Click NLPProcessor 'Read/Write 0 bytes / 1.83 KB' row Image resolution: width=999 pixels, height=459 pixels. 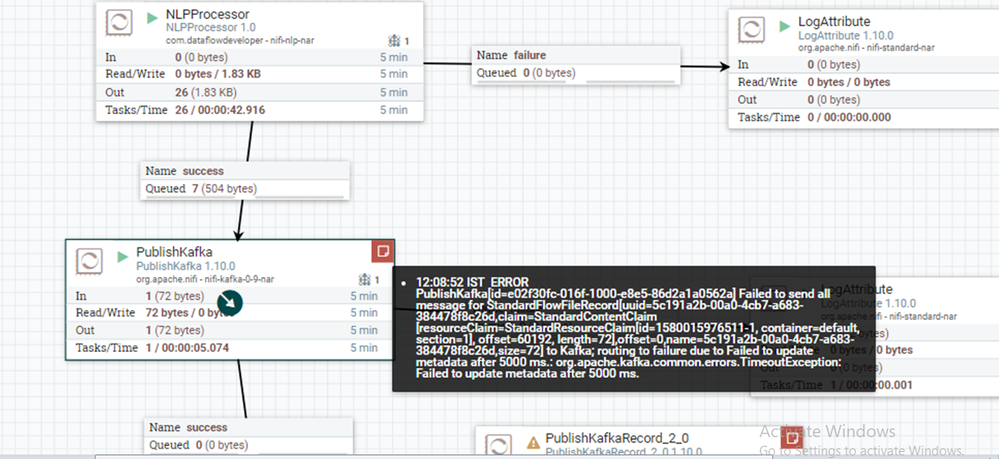click(x=259, y=74)
